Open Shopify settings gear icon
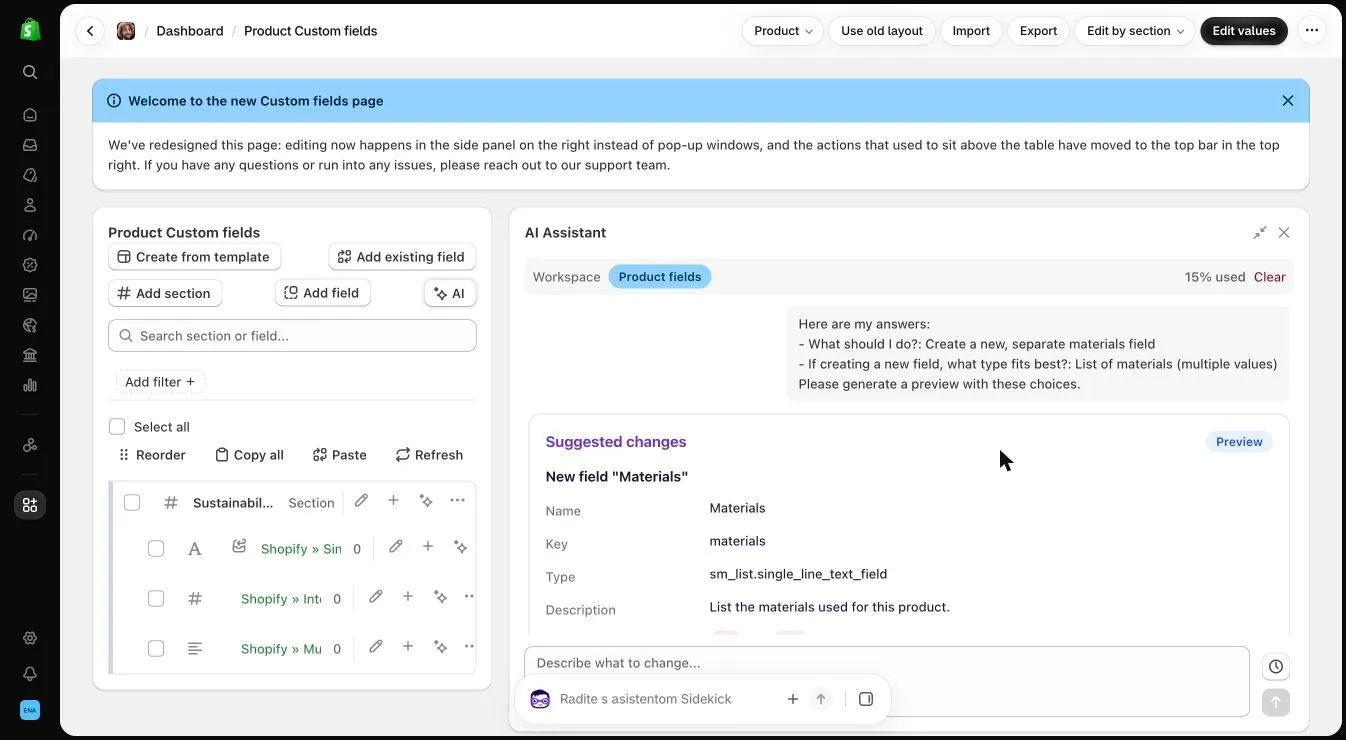1346x740 pixels. [x=30, y=638]
